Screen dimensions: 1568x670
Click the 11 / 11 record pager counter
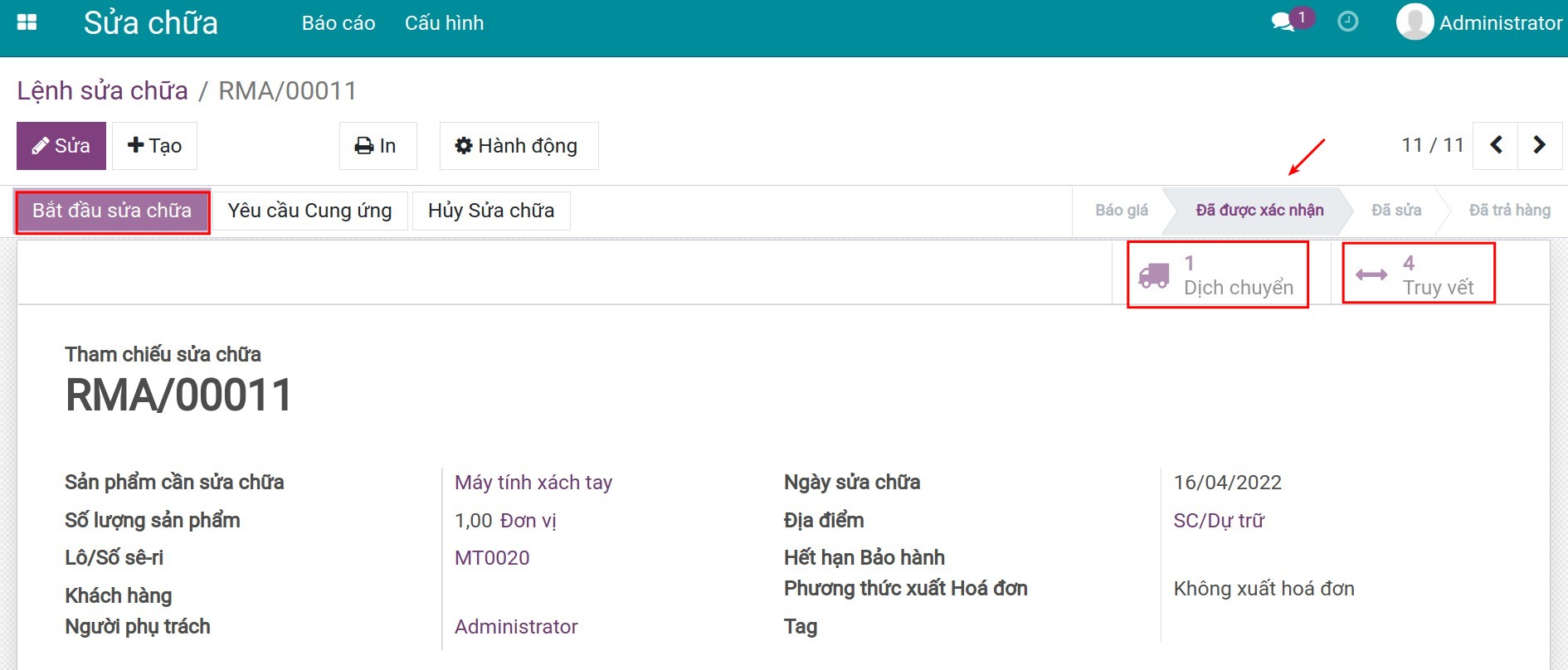click(1433, 145)
